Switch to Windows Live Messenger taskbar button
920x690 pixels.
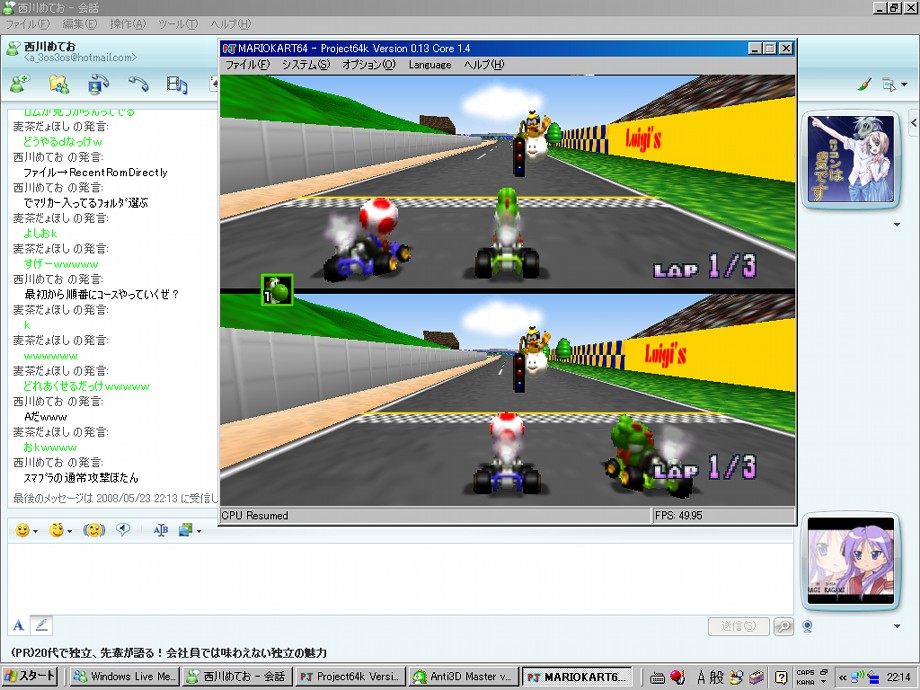click(124, 677)
